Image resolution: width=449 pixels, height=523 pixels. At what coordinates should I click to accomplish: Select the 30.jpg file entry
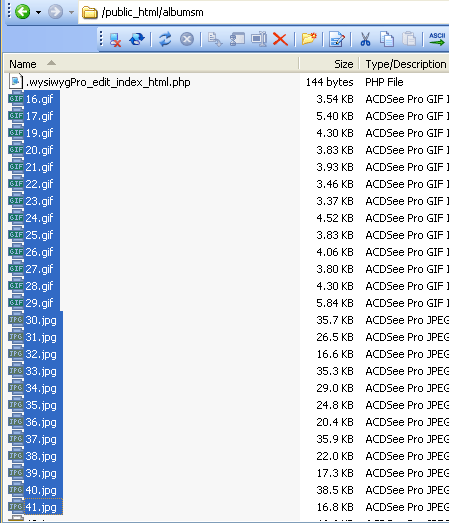coord(41,320)
